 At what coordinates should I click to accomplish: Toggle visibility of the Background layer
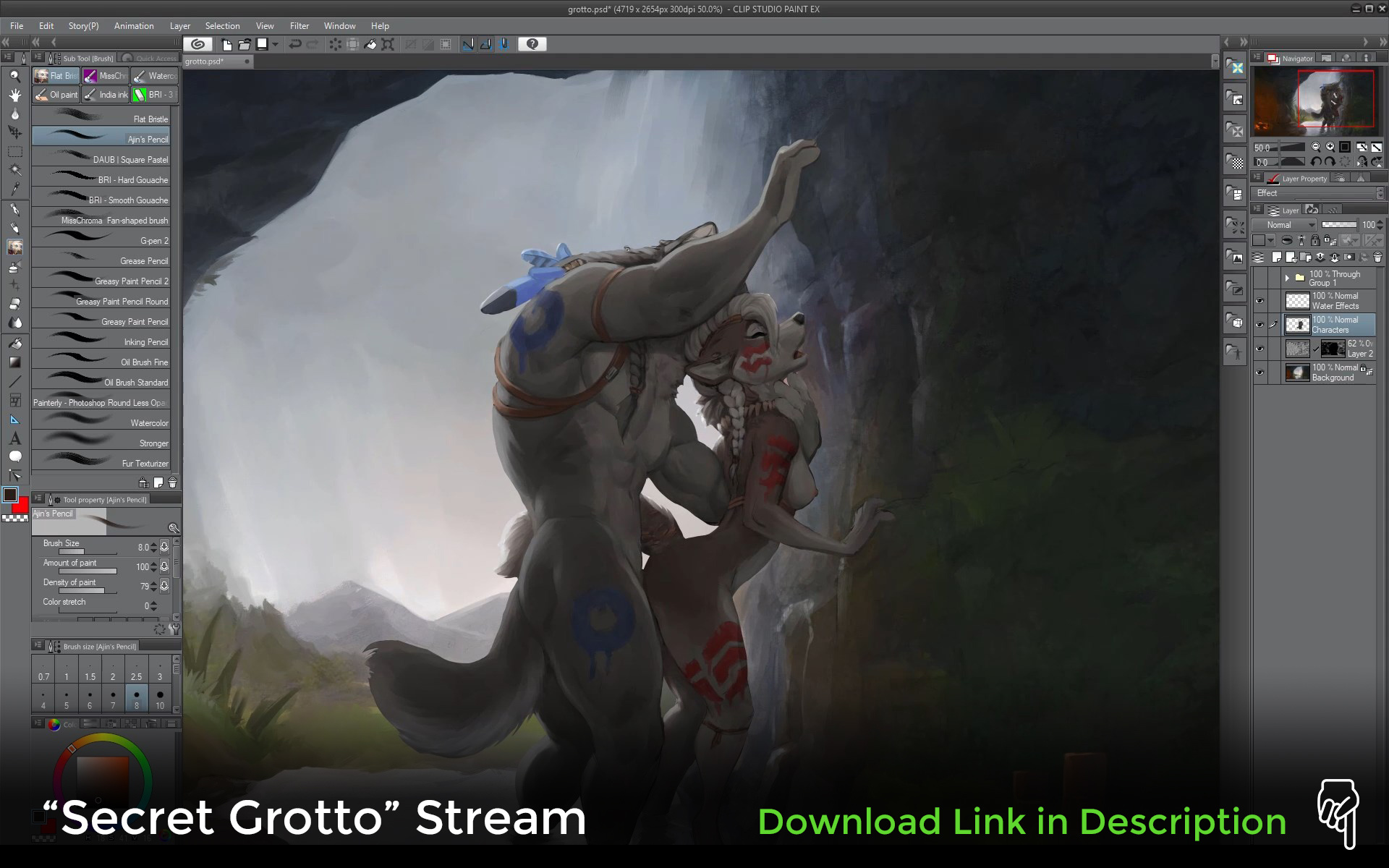[1260, 373]
